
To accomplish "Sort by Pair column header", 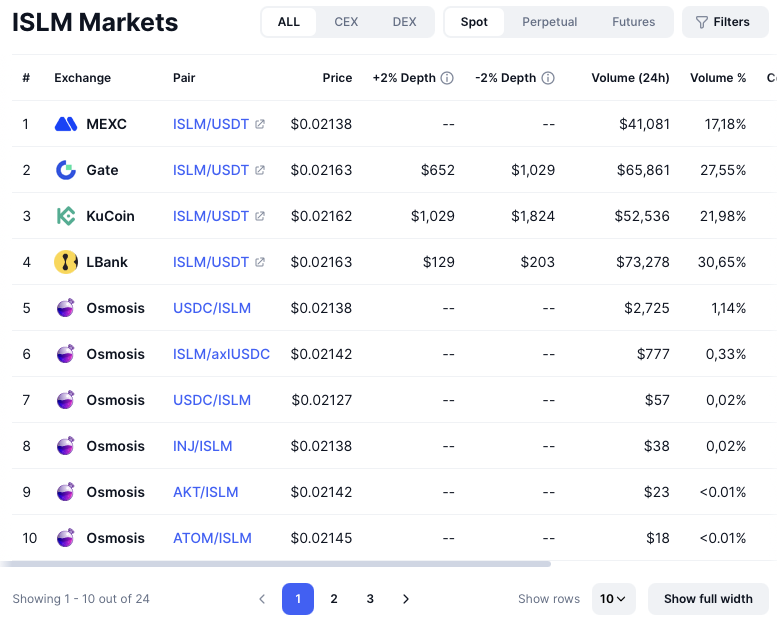I will click(x=184, y=78).
